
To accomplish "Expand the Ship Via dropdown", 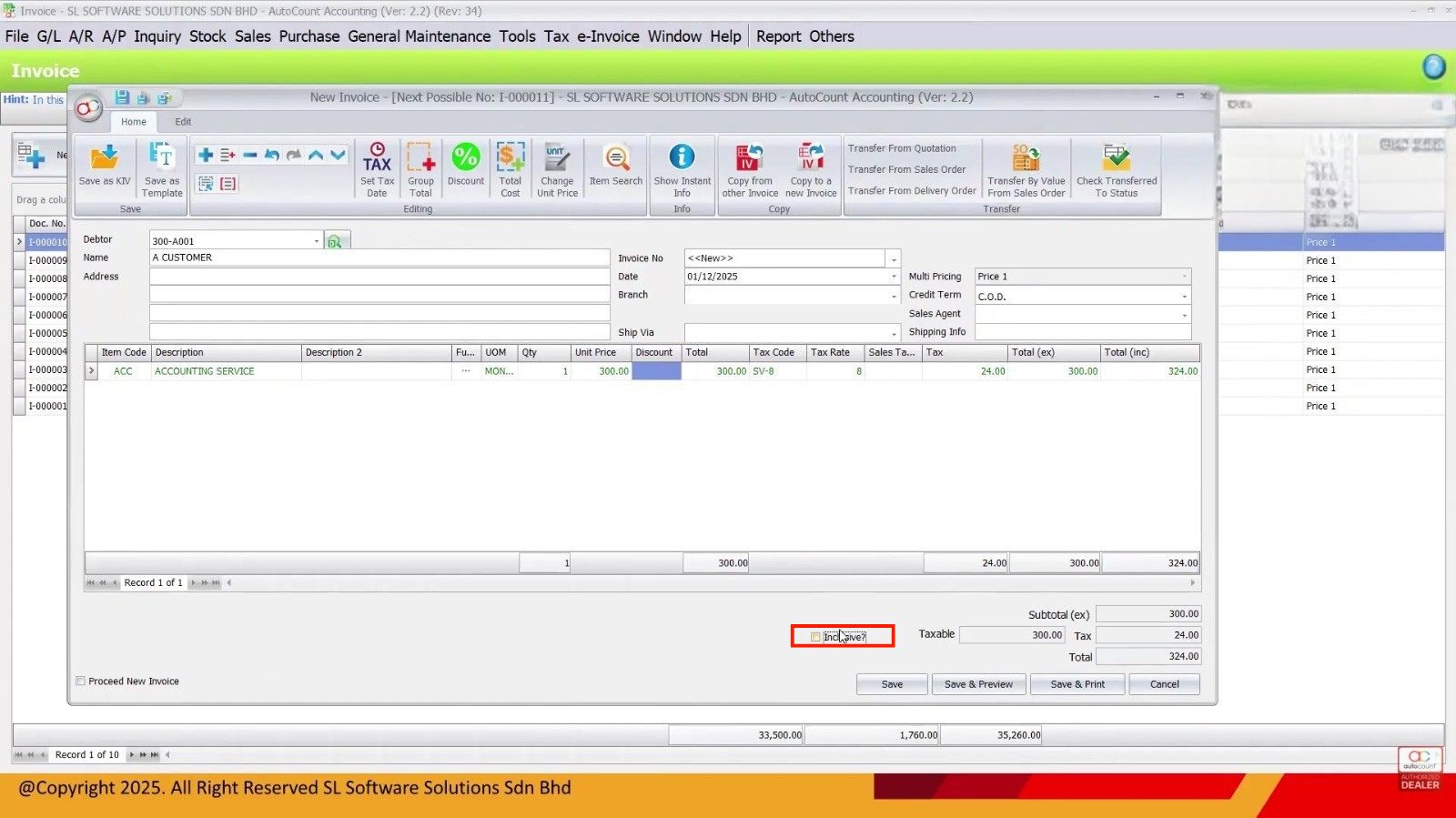I will [894, 333].
